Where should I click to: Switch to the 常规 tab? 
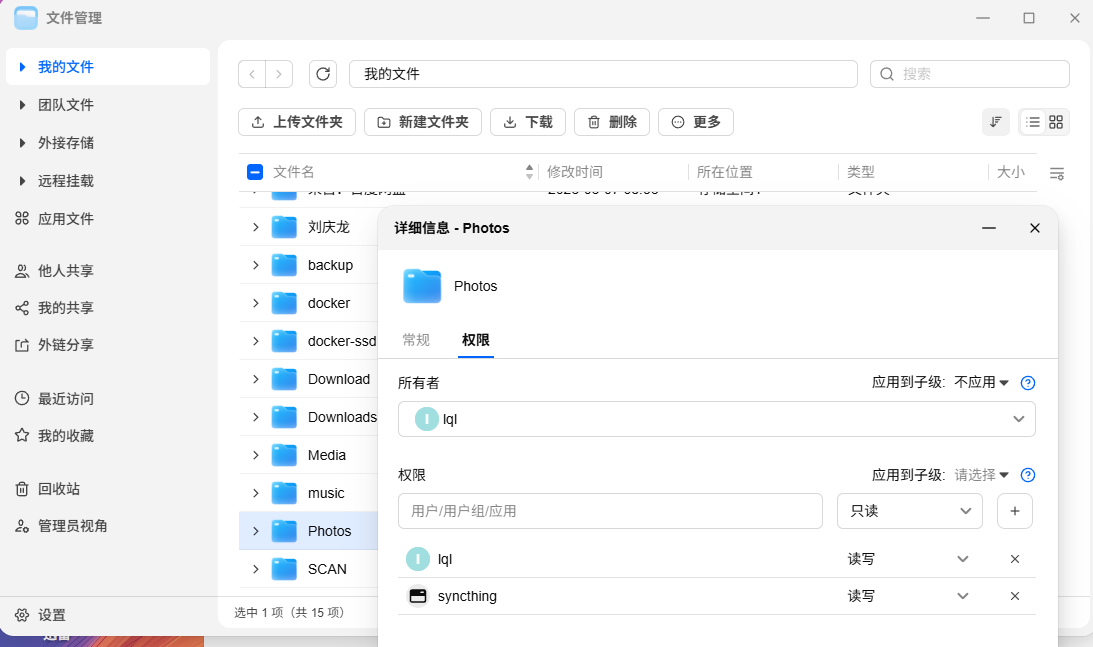416,340
